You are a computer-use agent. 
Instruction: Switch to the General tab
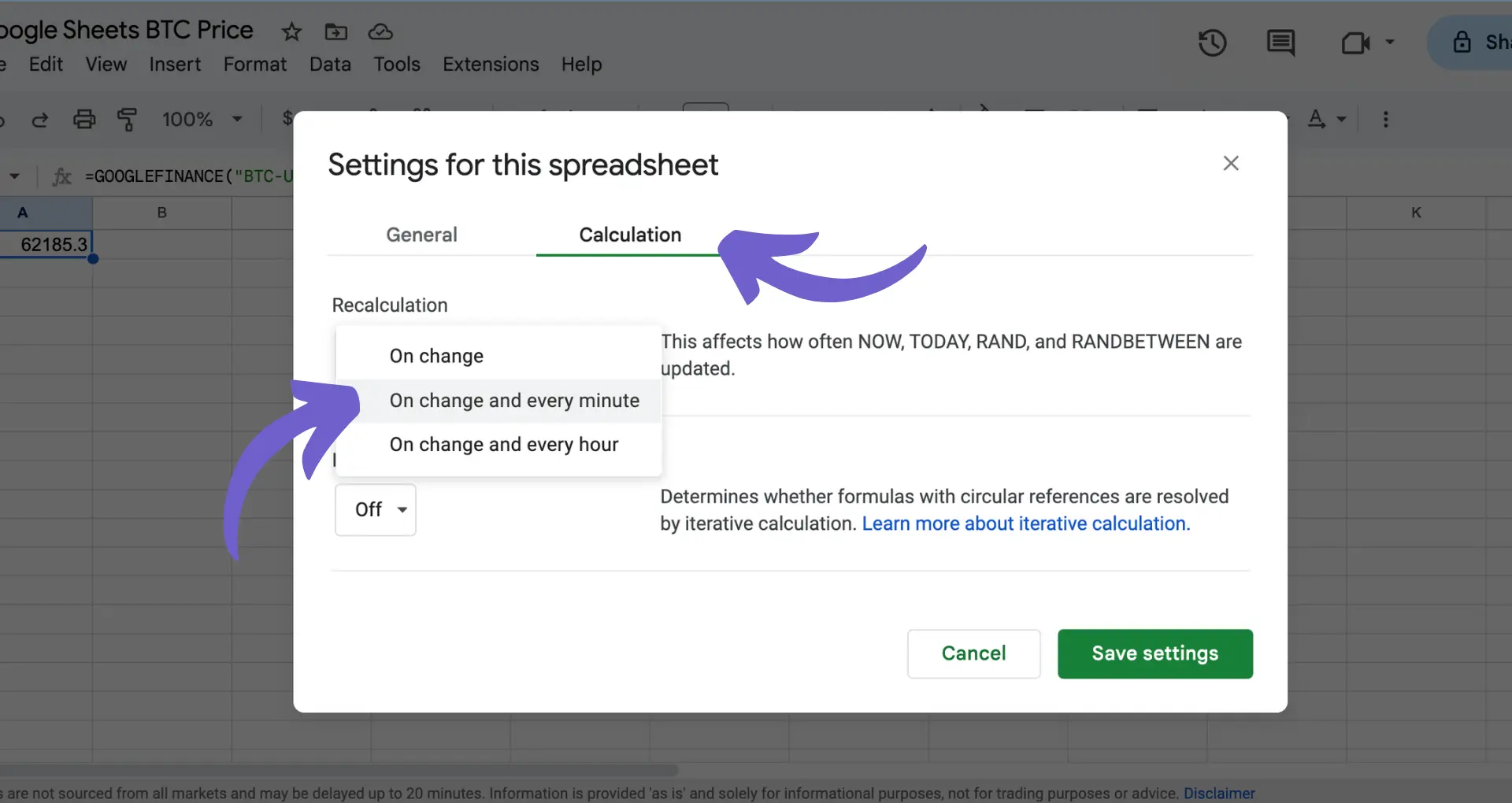[421, 235]
